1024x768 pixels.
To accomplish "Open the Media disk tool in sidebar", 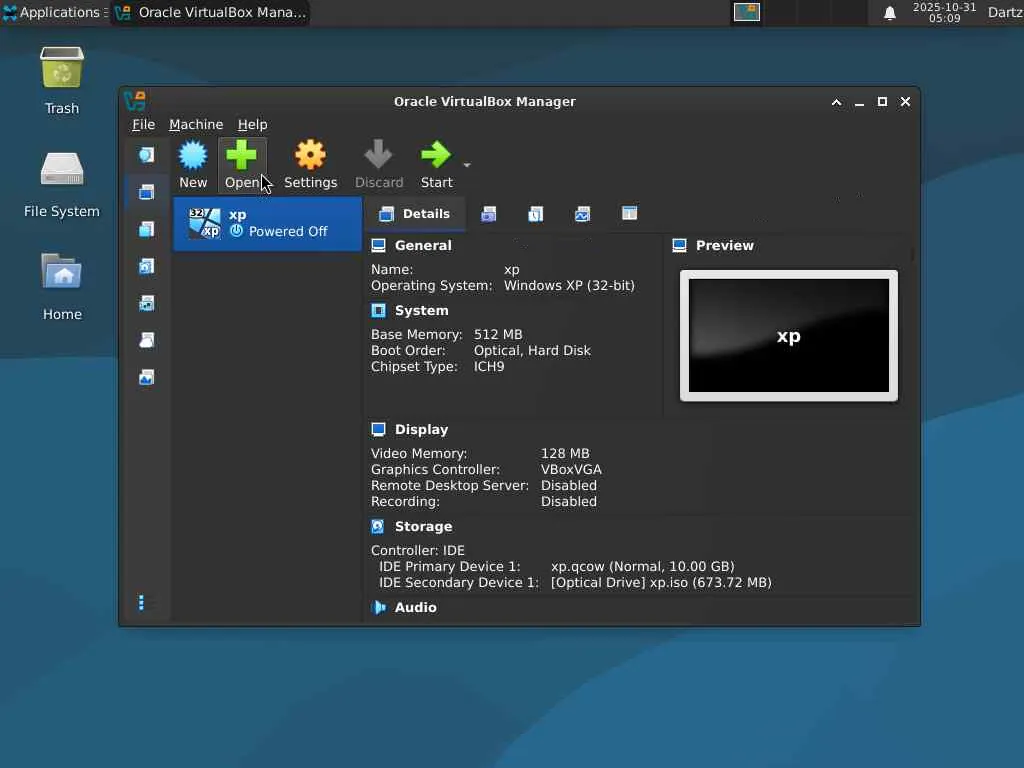I will coord(146,266).
